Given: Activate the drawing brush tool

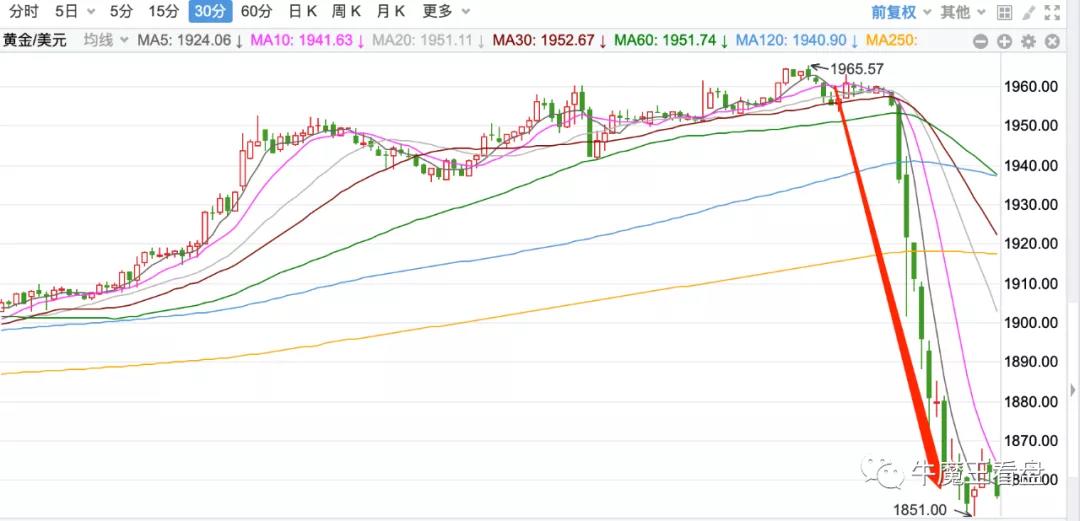Looking at the screenshot, I should coord(1028,12).
